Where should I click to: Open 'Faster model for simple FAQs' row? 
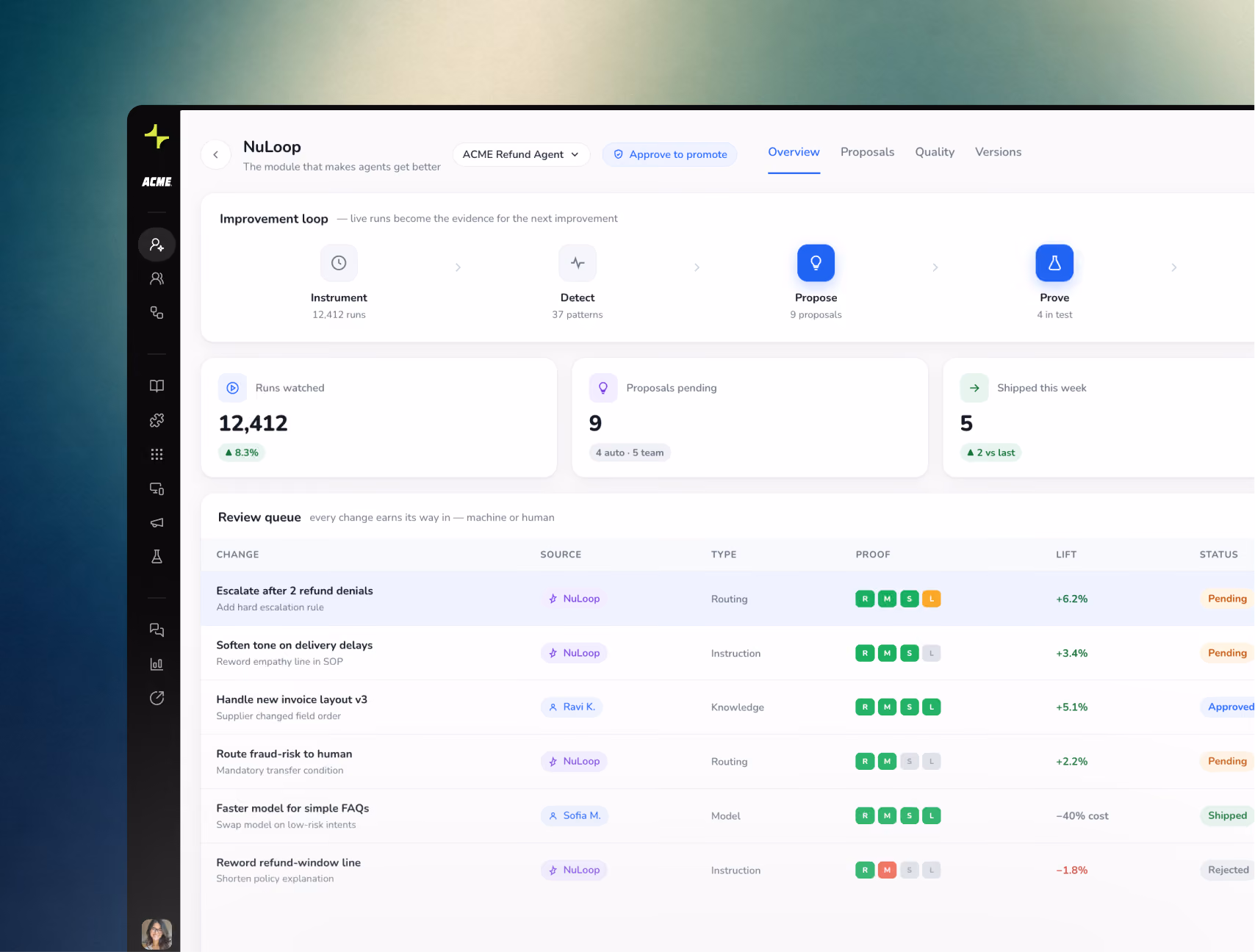[727, 816]
